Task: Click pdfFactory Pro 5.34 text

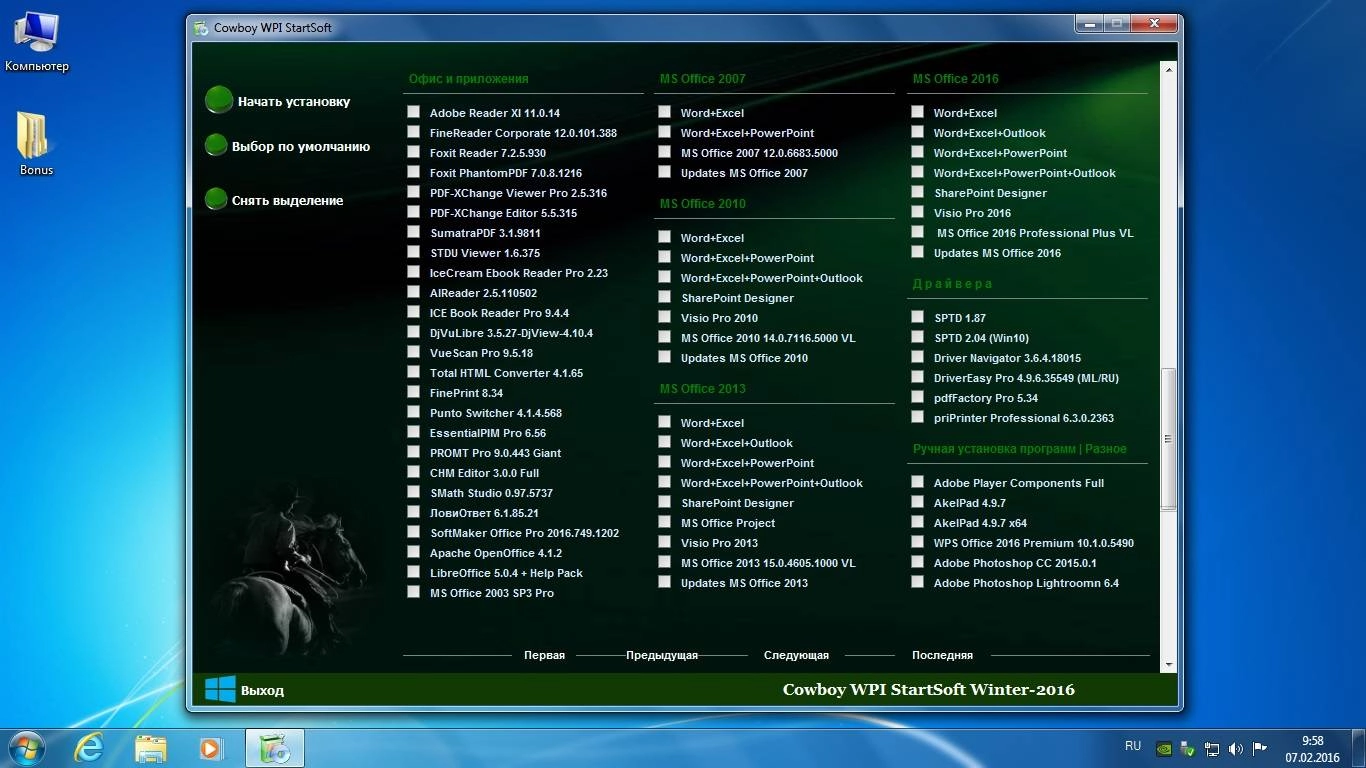Action: pyautogui.click(x=986, y=398)
